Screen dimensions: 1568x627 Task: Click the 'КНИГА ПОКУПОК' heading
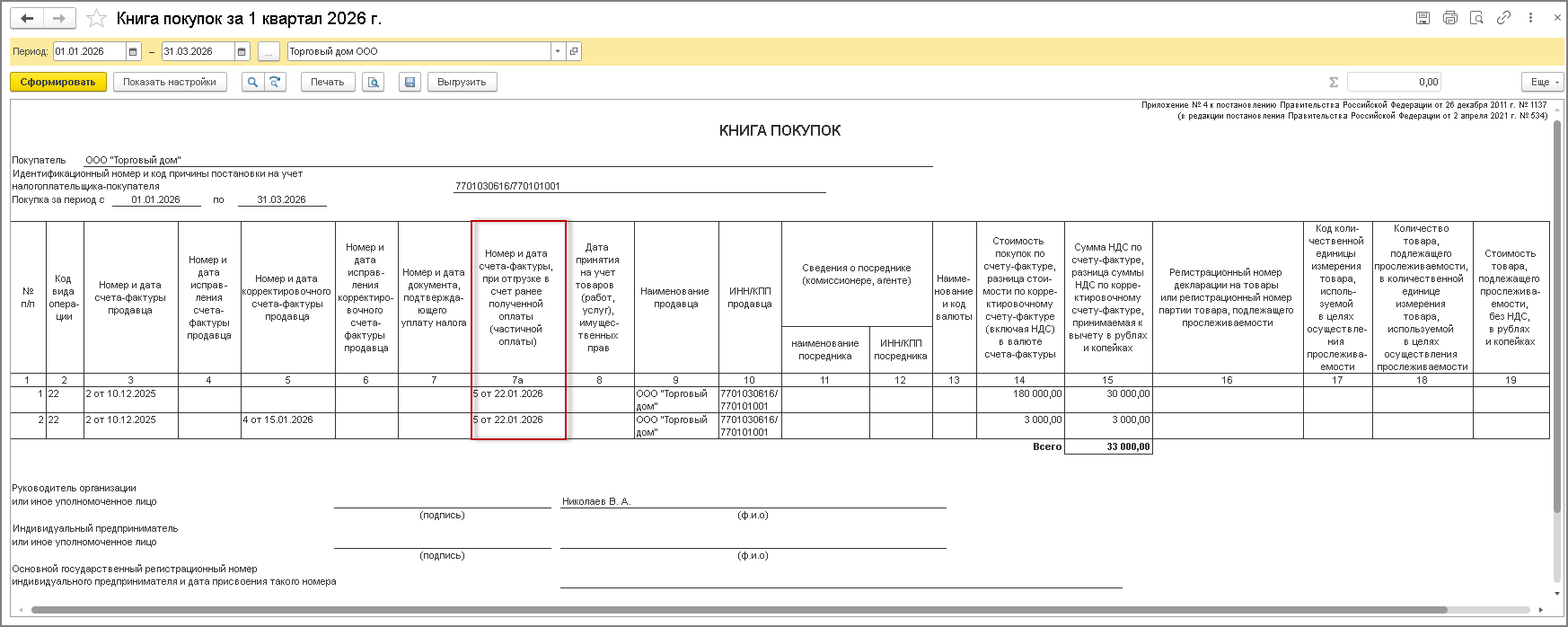pos(780,130)
